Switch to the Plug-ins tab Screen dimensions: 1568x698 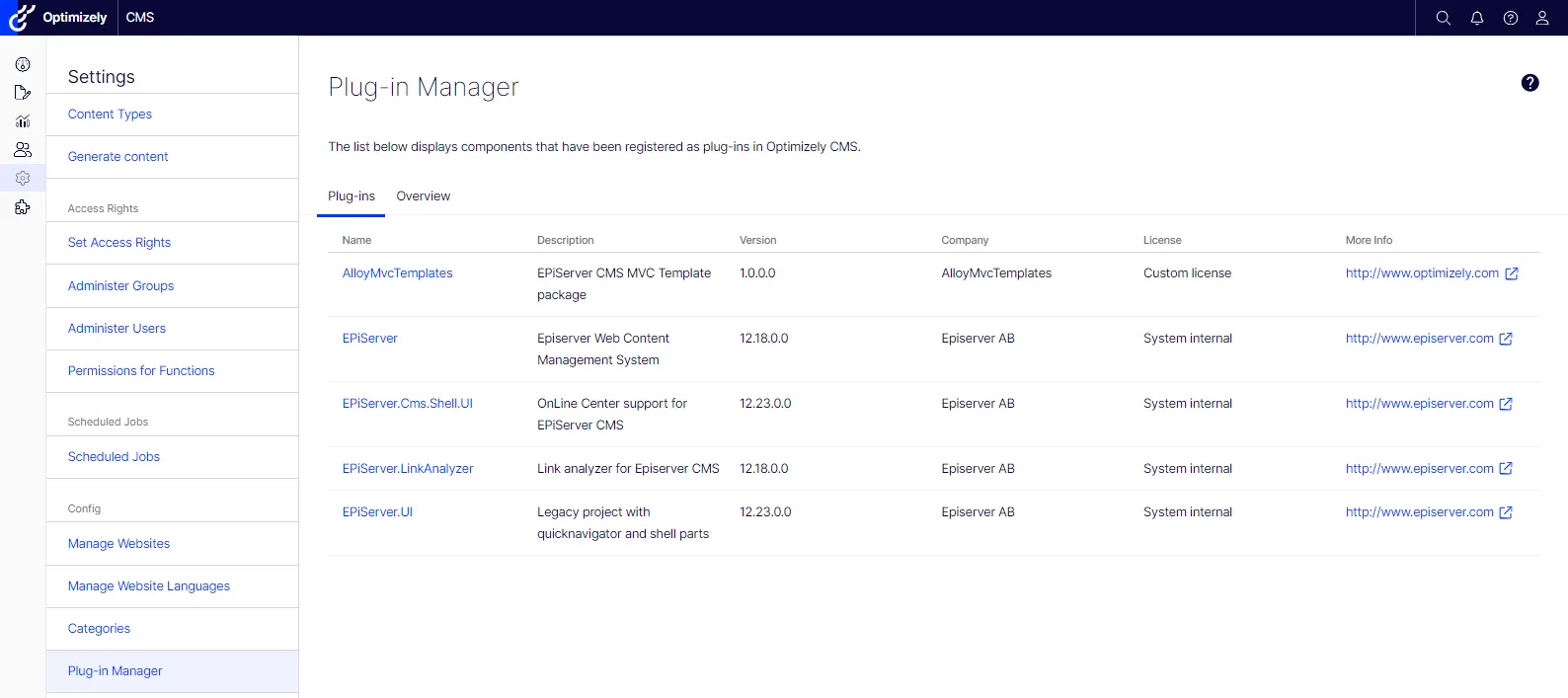(x=352, y=196)
